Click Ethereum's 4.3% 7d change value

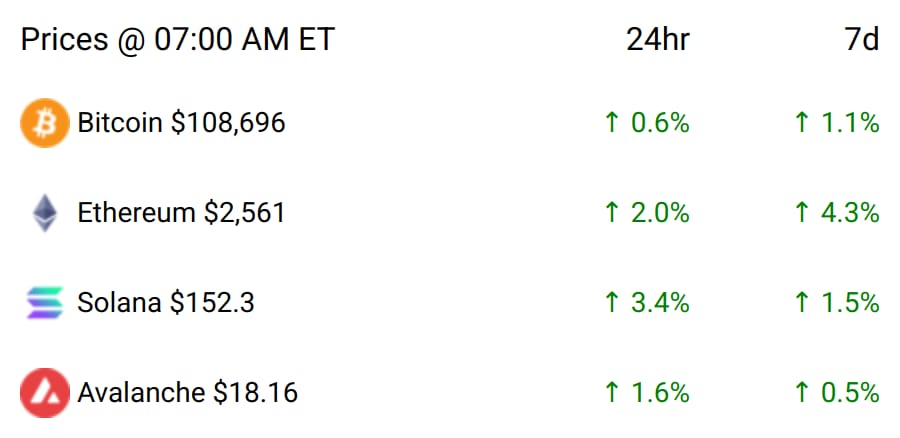tap(850, 213)
